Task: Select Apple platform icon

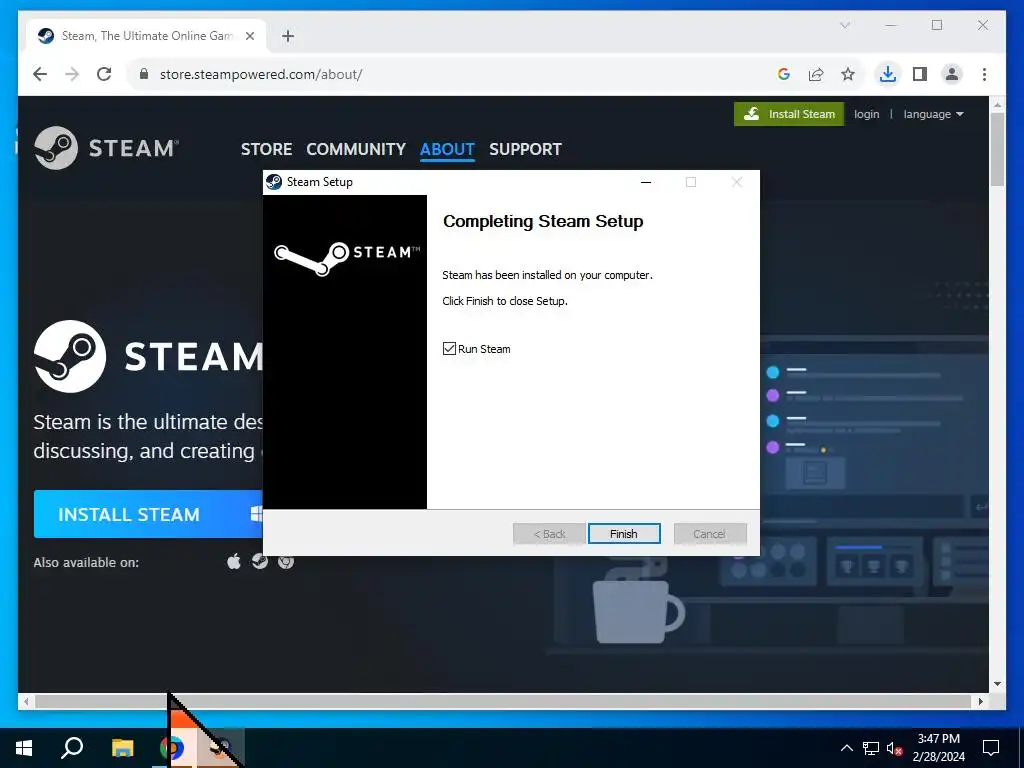Action: [x=234, y=561]
